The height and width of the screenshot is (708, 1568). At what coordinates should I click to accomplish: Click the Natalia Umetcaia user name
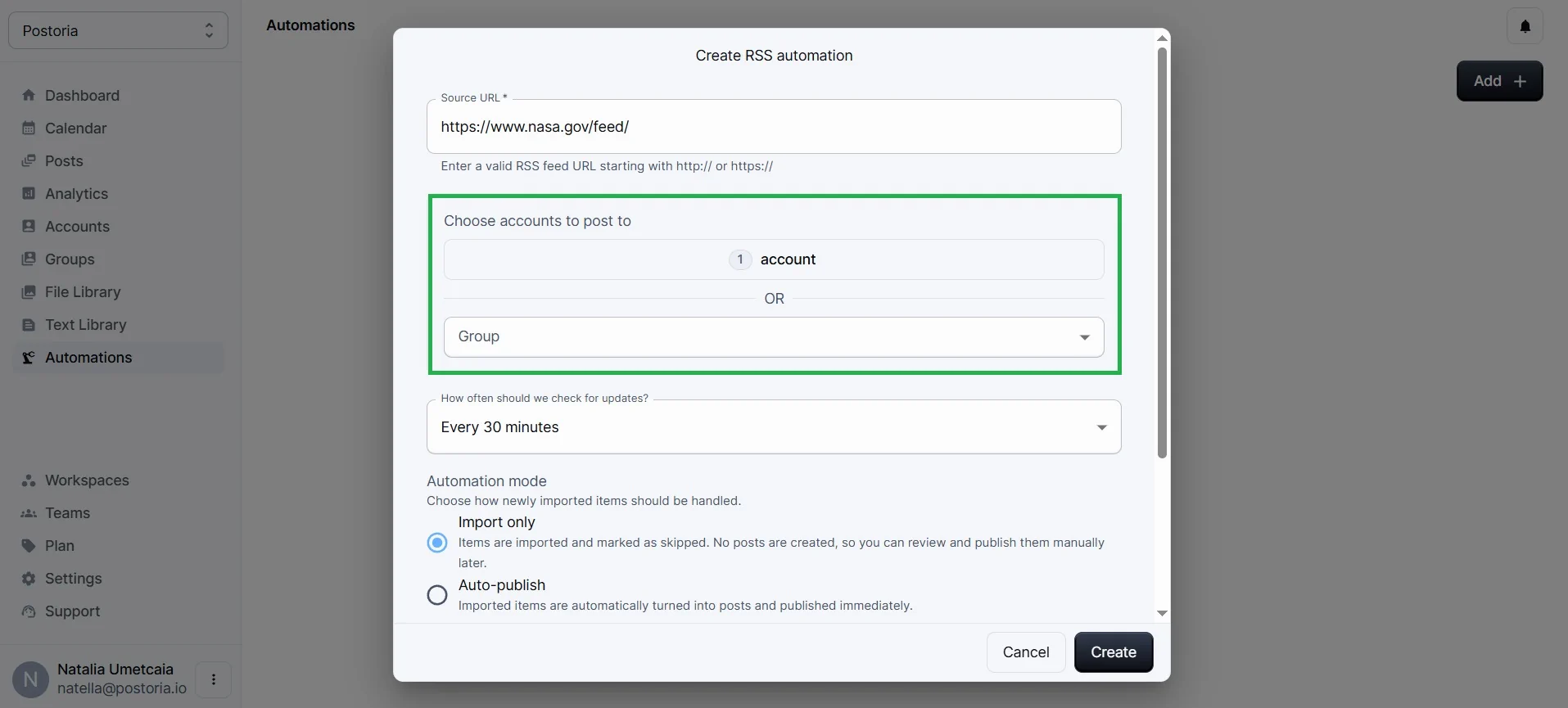click(115, 669)
